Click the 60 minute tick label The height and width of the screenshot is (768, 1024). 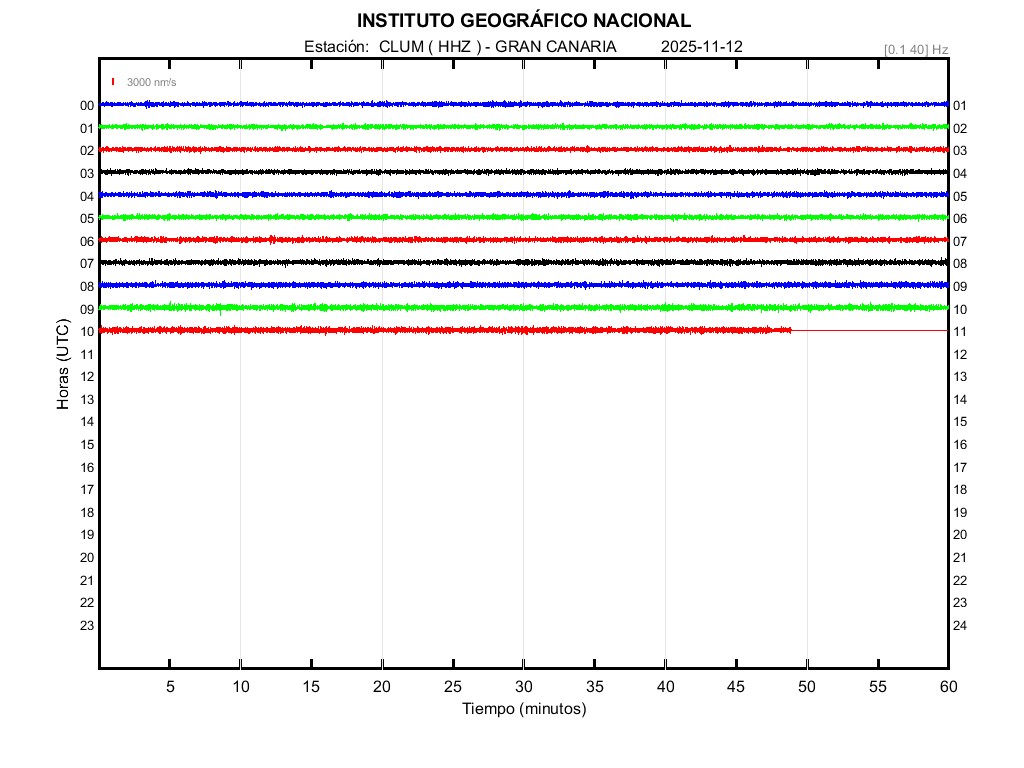pos(947,687)
